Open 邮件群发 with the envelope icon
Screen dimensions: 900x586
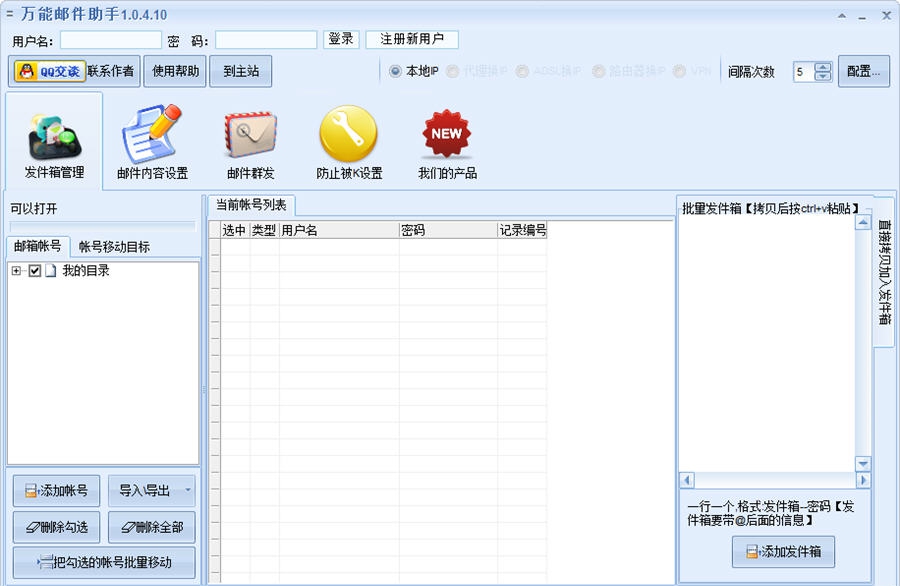pos(248,132)
